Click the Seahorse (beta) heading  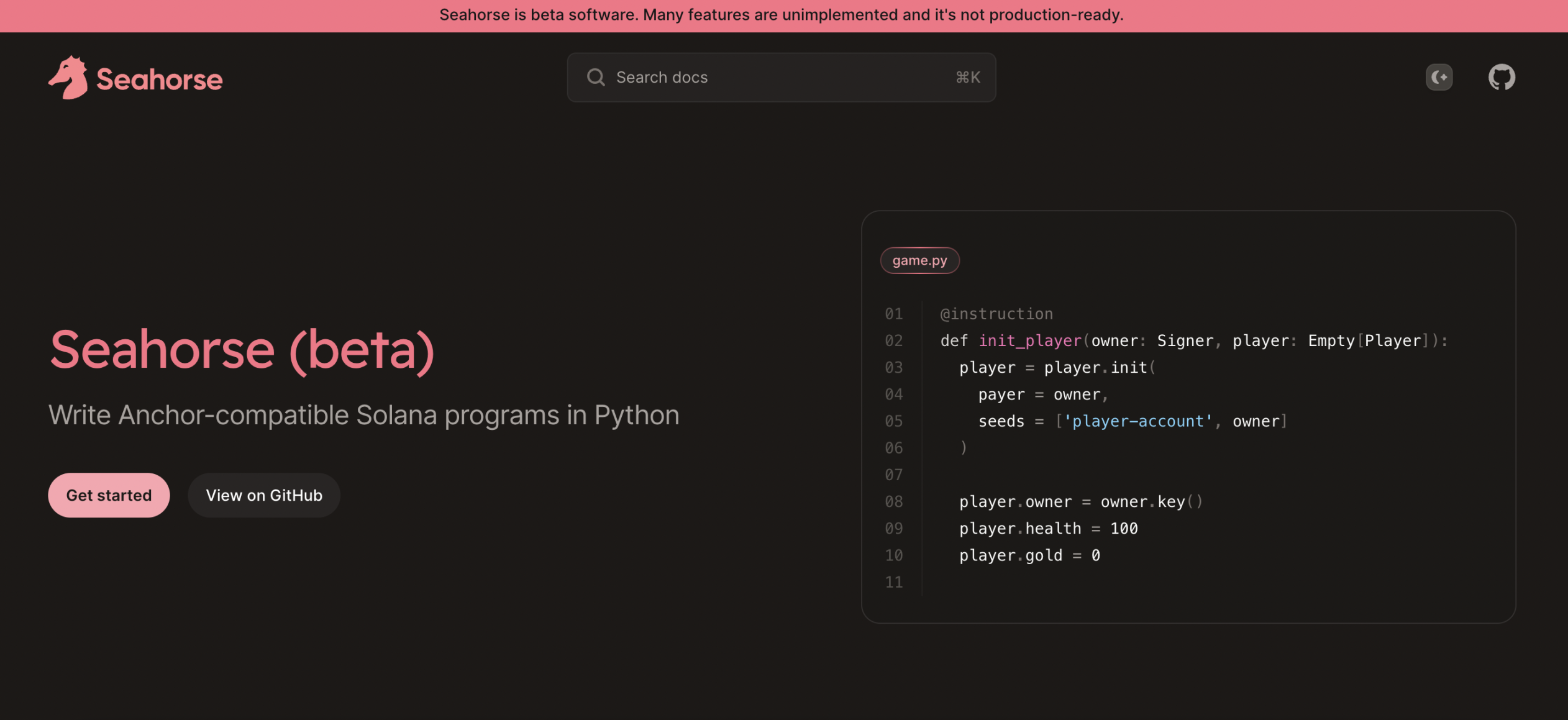coord(242,350)
